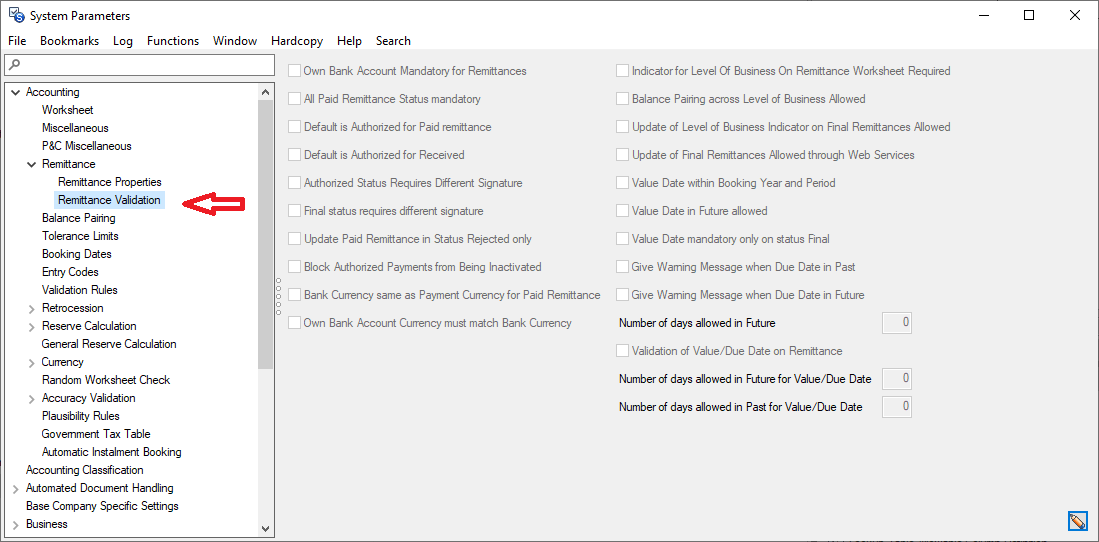Check Block Authorized Payments from Being Inactivated

295,267
